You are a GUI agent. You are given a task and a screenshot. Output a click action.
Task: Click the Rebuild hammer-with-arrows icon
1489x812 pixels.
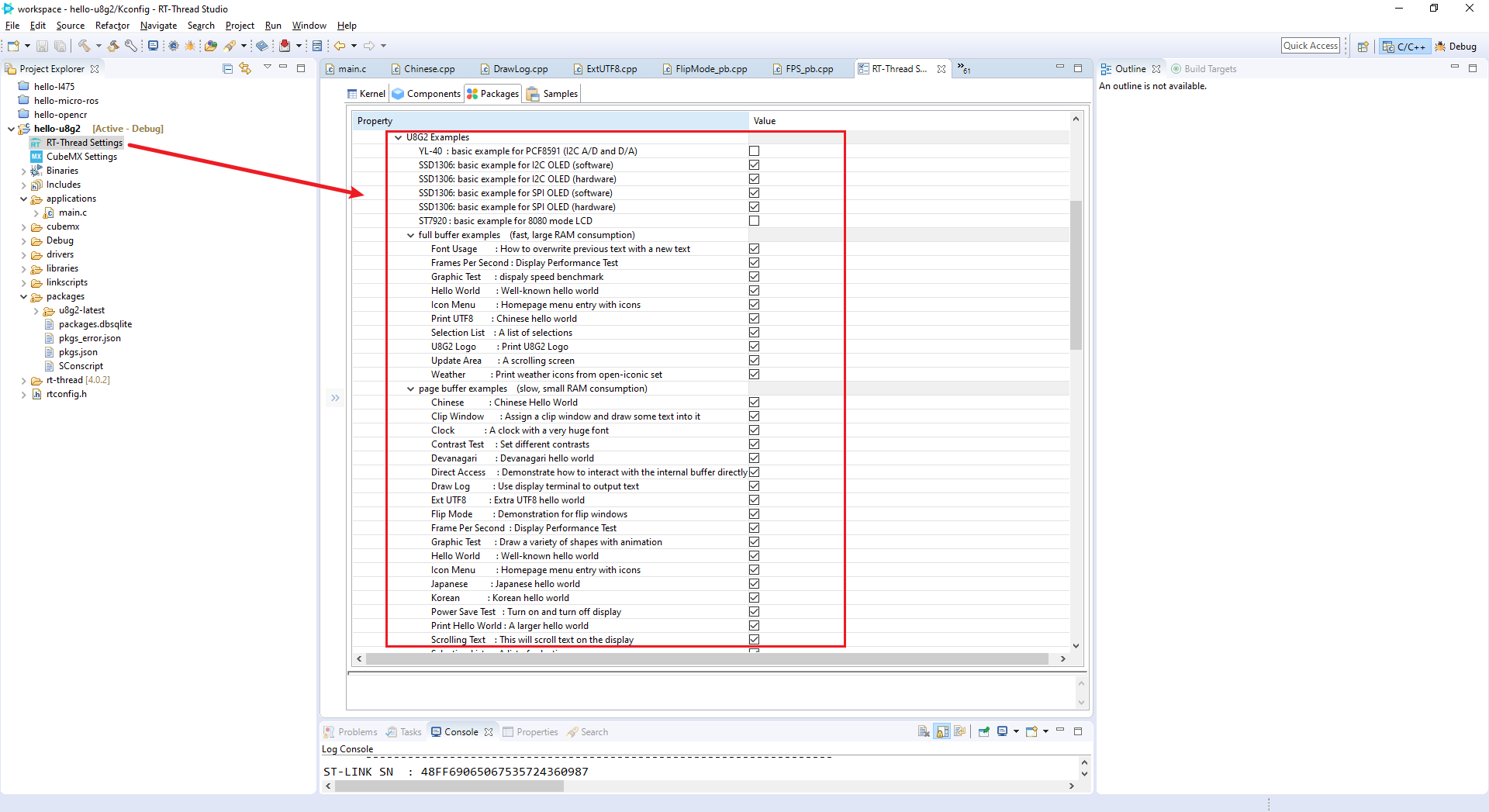[113, 47]
